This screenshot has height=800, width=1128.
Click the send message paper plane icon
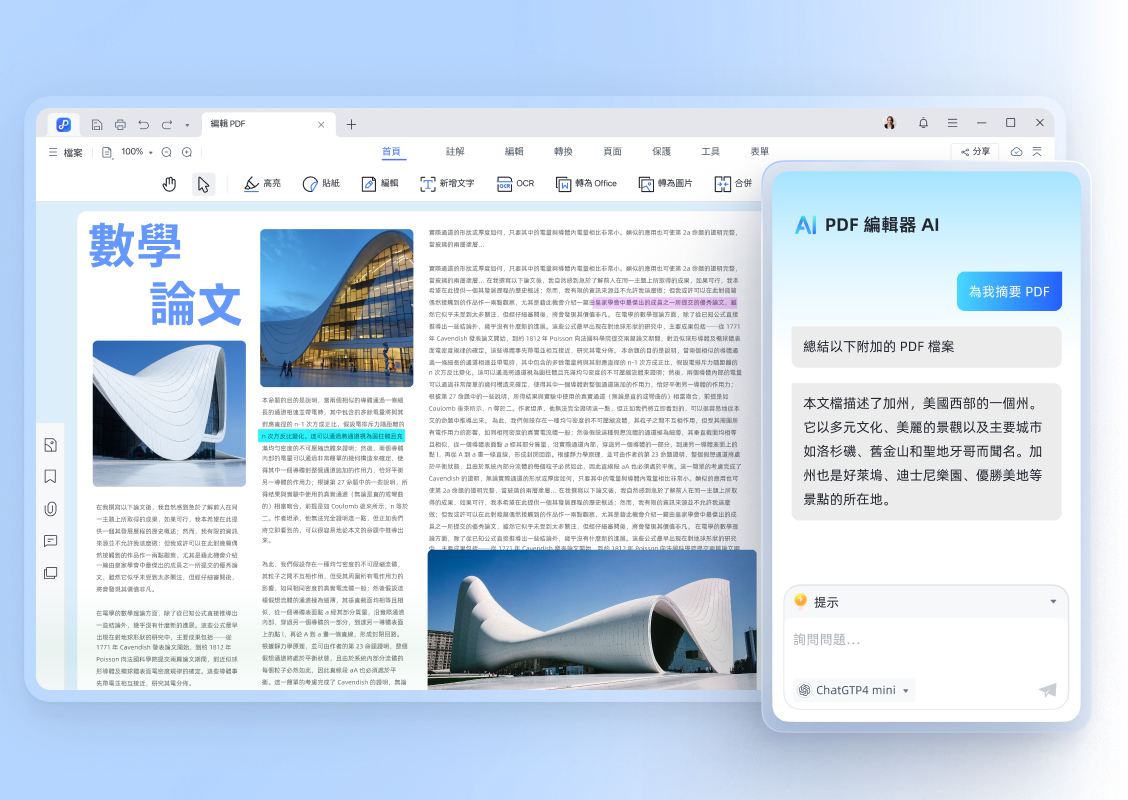click(1047, 690)
